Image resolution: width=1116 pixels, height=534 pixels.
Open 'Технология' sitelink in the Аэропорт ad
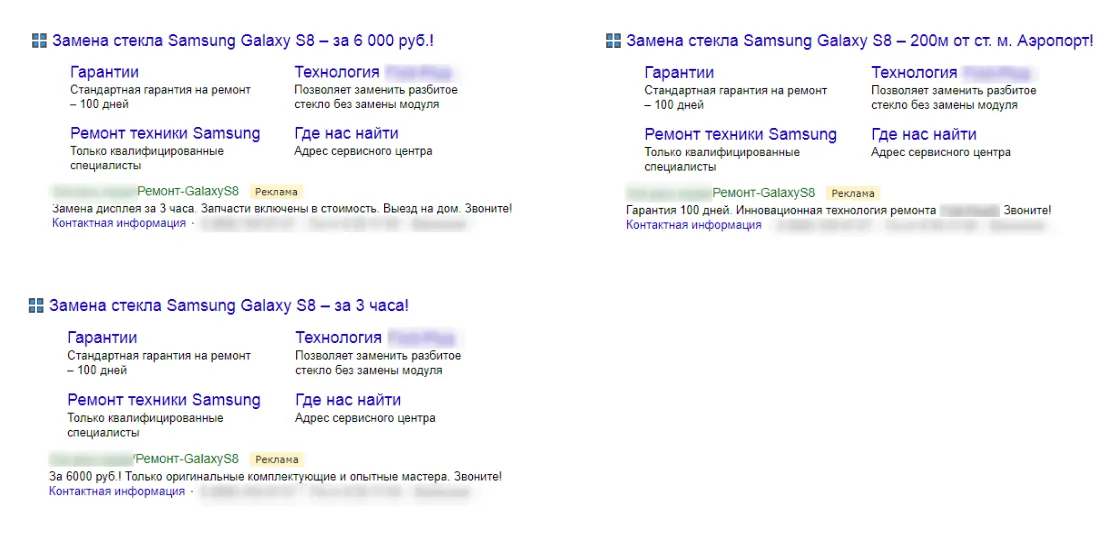tap(914, 73)
